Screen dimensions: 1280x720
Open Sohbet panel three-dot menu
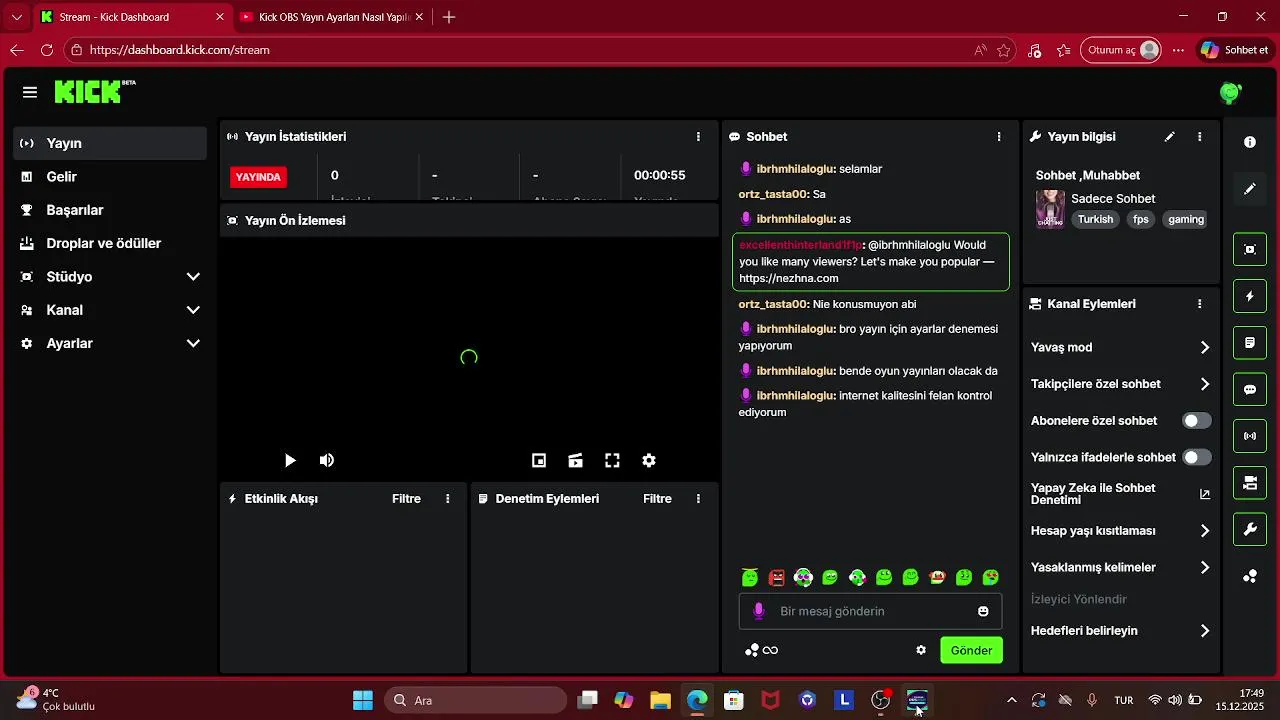998,136
